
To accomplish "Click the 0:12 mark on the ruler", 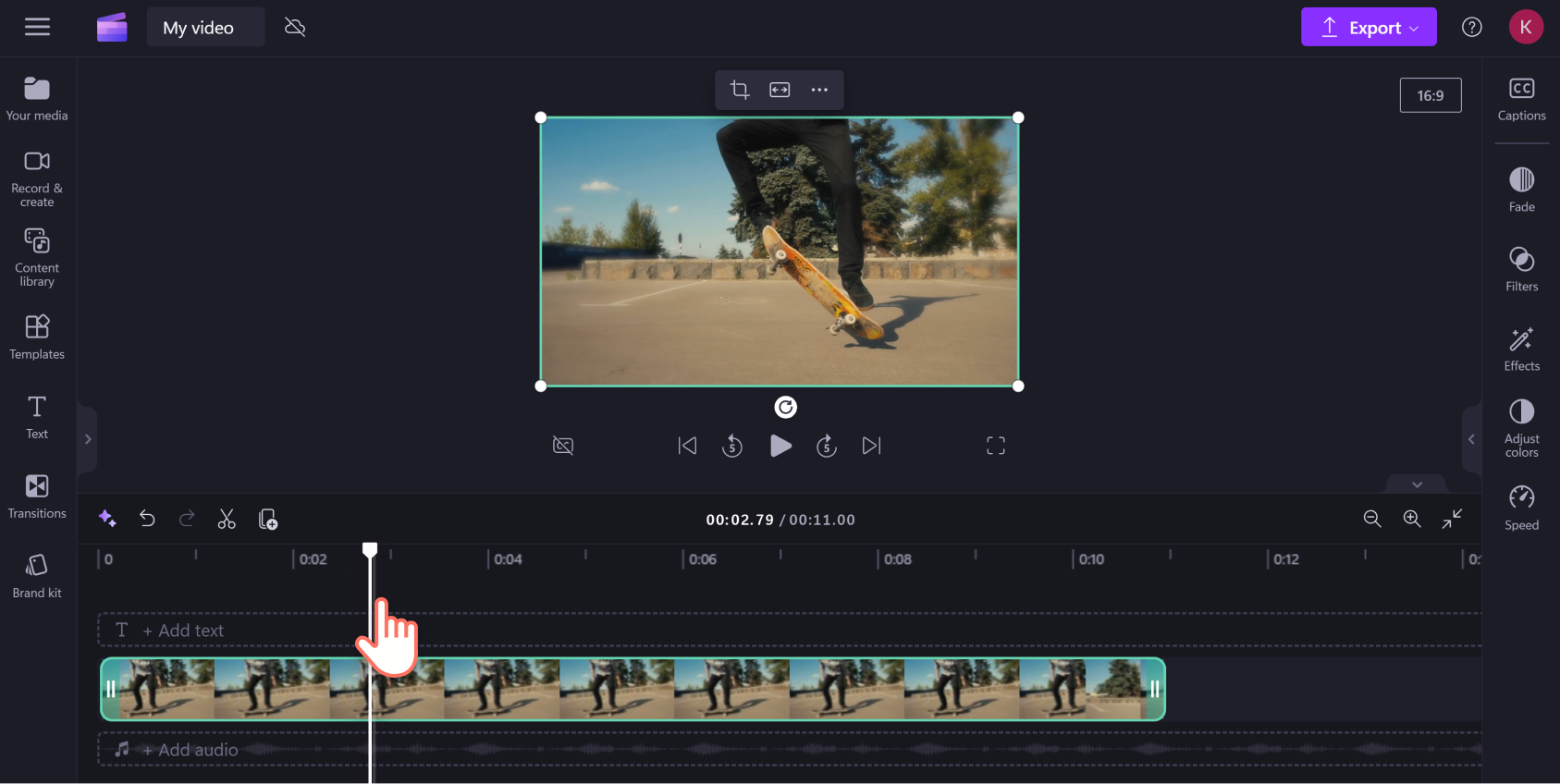I will point(1286,559).
